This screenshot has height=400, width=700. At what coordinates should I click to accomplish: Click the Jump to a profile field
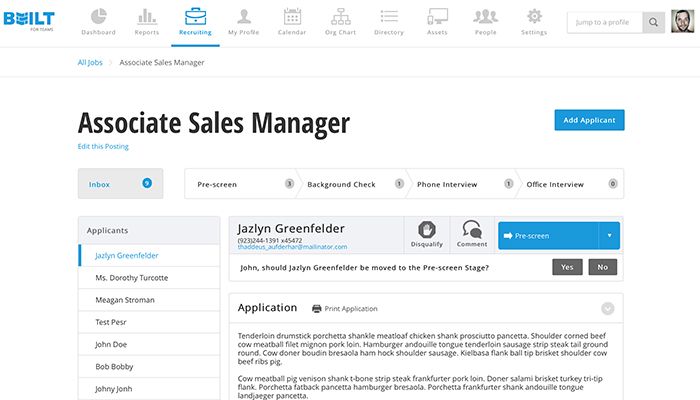point(604,22)
